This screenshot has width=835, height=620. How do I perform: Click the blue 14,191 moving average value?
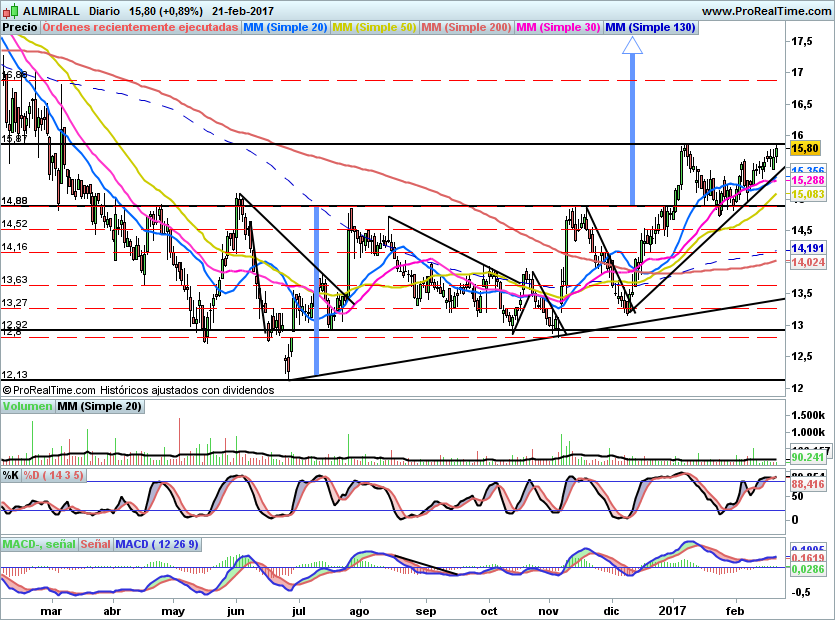pyautogui.click(x=808, y=248)
